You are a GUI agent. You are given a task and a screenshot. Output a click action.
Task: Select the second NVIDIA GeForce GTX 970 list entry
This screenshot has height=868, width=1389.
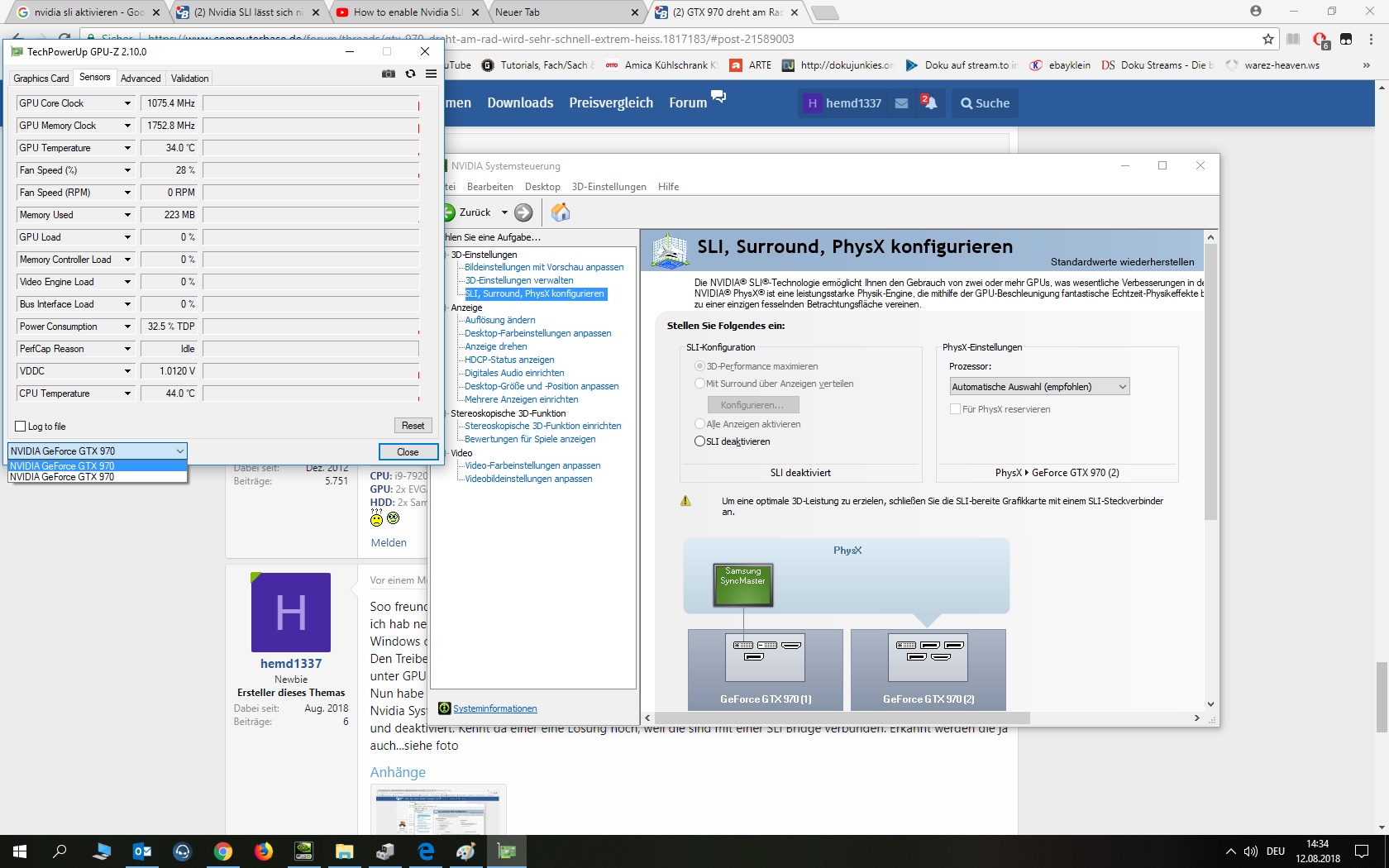[98, 477]
